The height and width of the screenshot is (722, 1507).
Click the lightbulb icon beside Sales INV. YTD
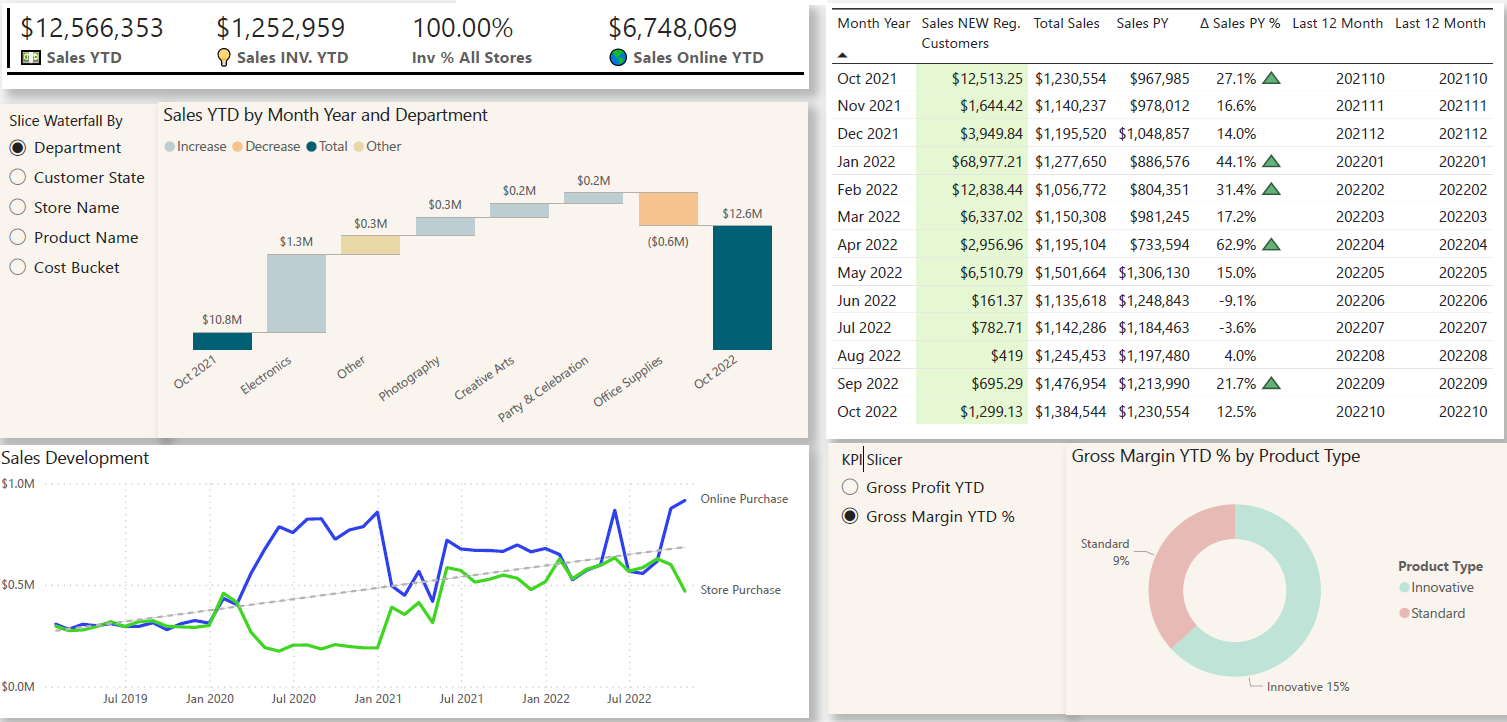[224, 57]
